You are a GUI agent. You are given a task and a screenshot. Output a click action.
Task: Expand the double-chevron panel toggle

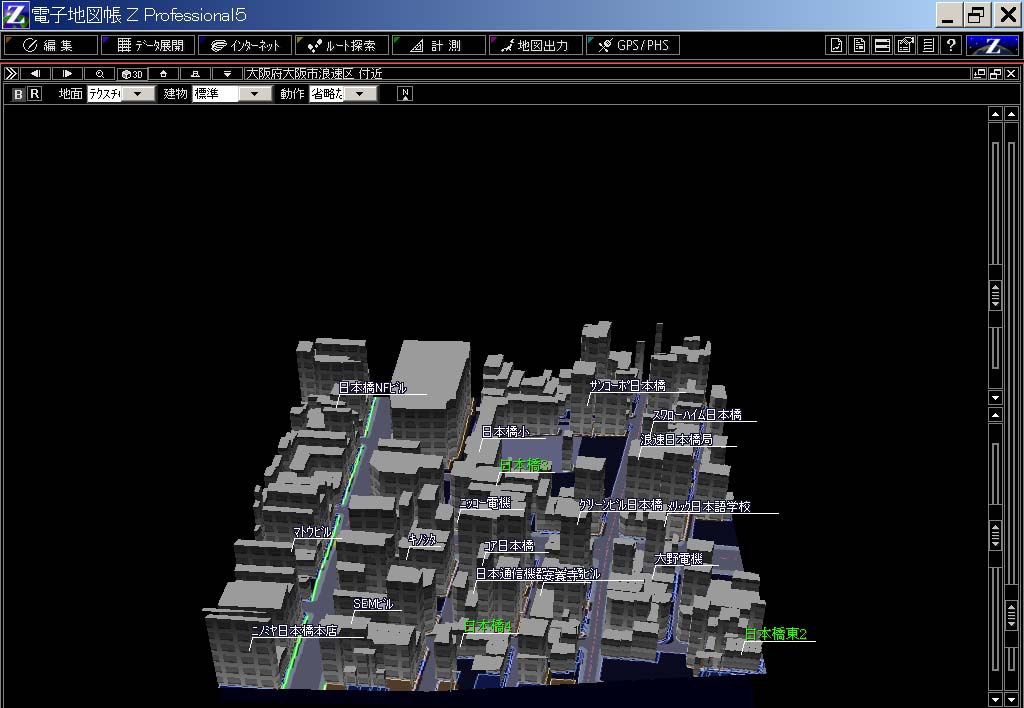tap(11, 74)
